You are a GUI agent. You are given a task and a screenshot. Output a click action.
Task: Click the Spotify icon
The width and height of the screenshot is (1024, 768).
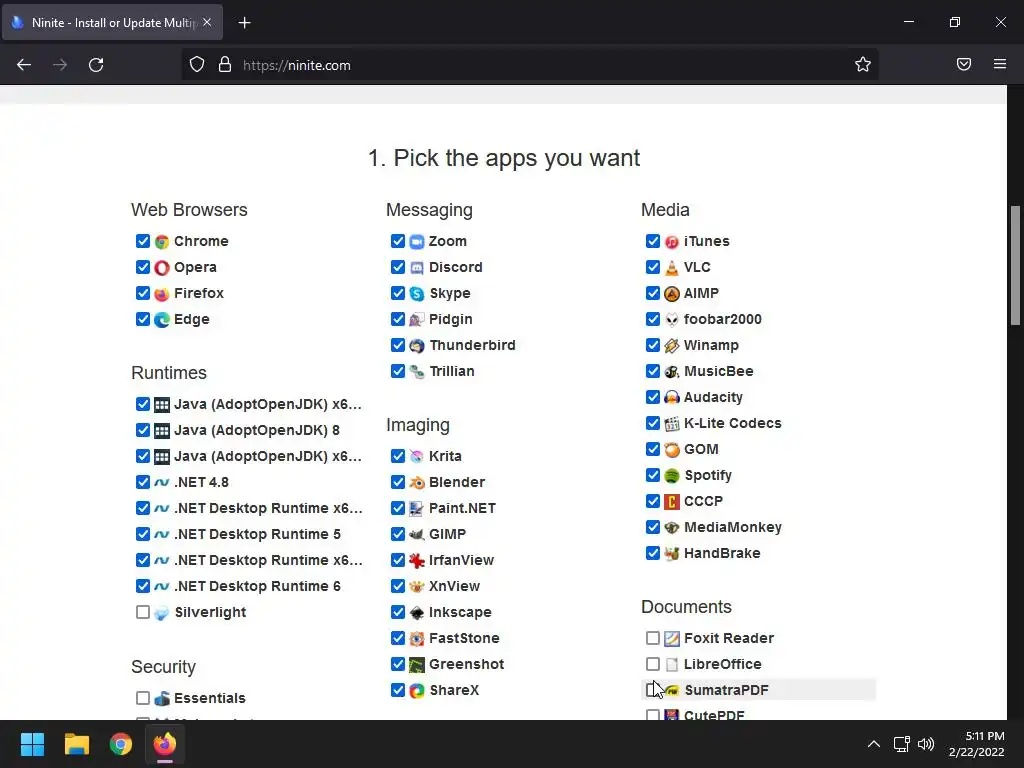pyautogui.click(x=672, y=475)
